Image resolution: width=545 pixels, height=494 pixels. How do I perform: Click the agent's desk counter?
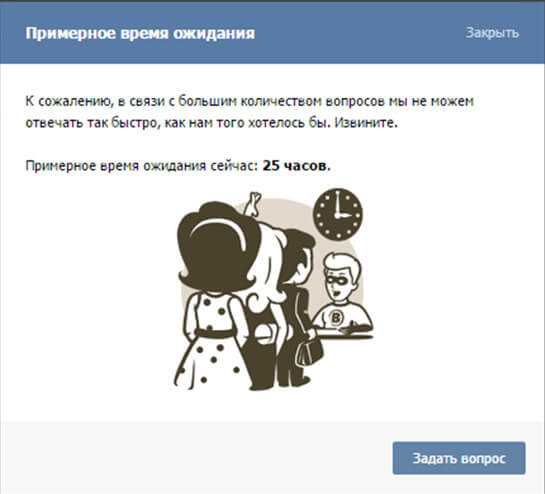point(344,335)
